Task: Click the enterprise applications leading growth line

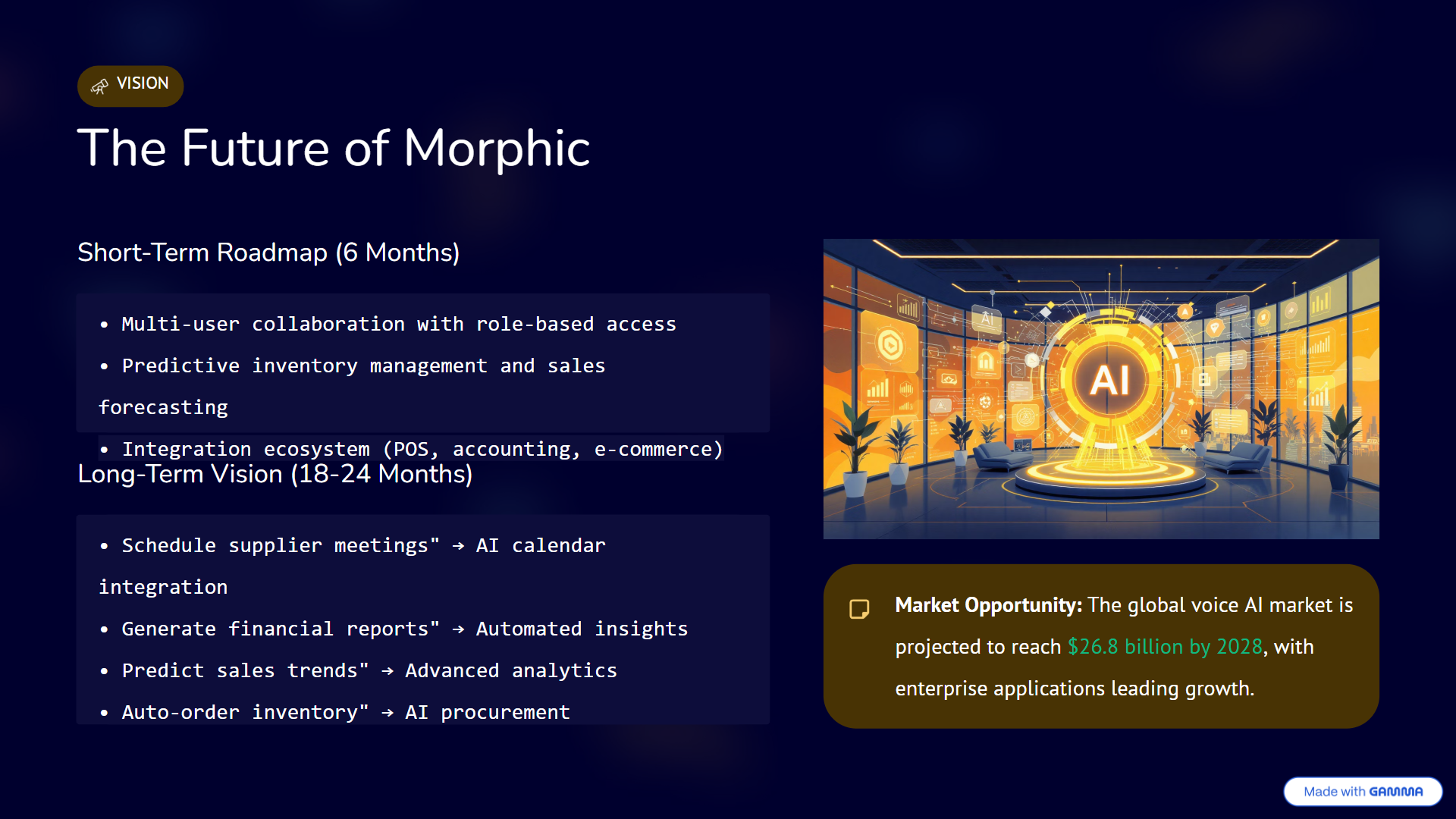Action: coord(1074,689)
